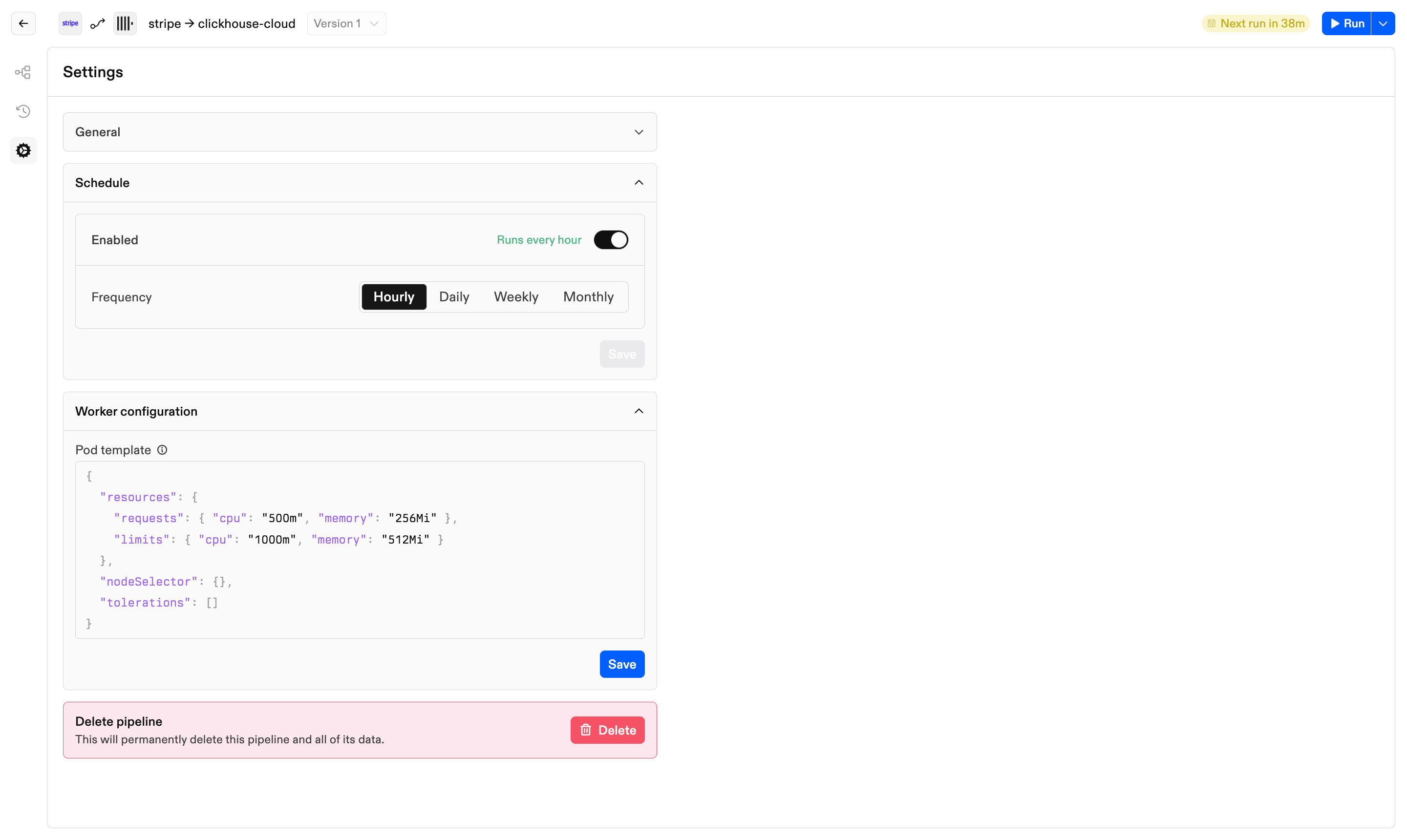The image size is (1407, 840).
Task: Click the "1000m" cpu limit value
Action: 272,540
